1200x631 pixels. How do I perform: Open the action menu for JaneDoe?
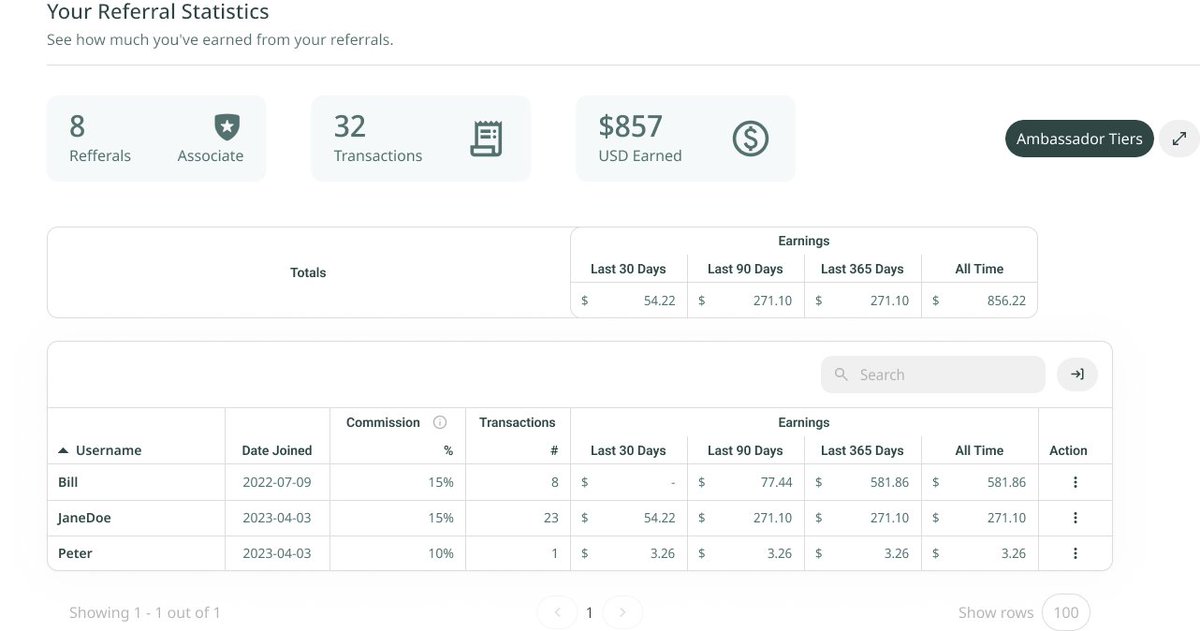[x=1075, y=518]
